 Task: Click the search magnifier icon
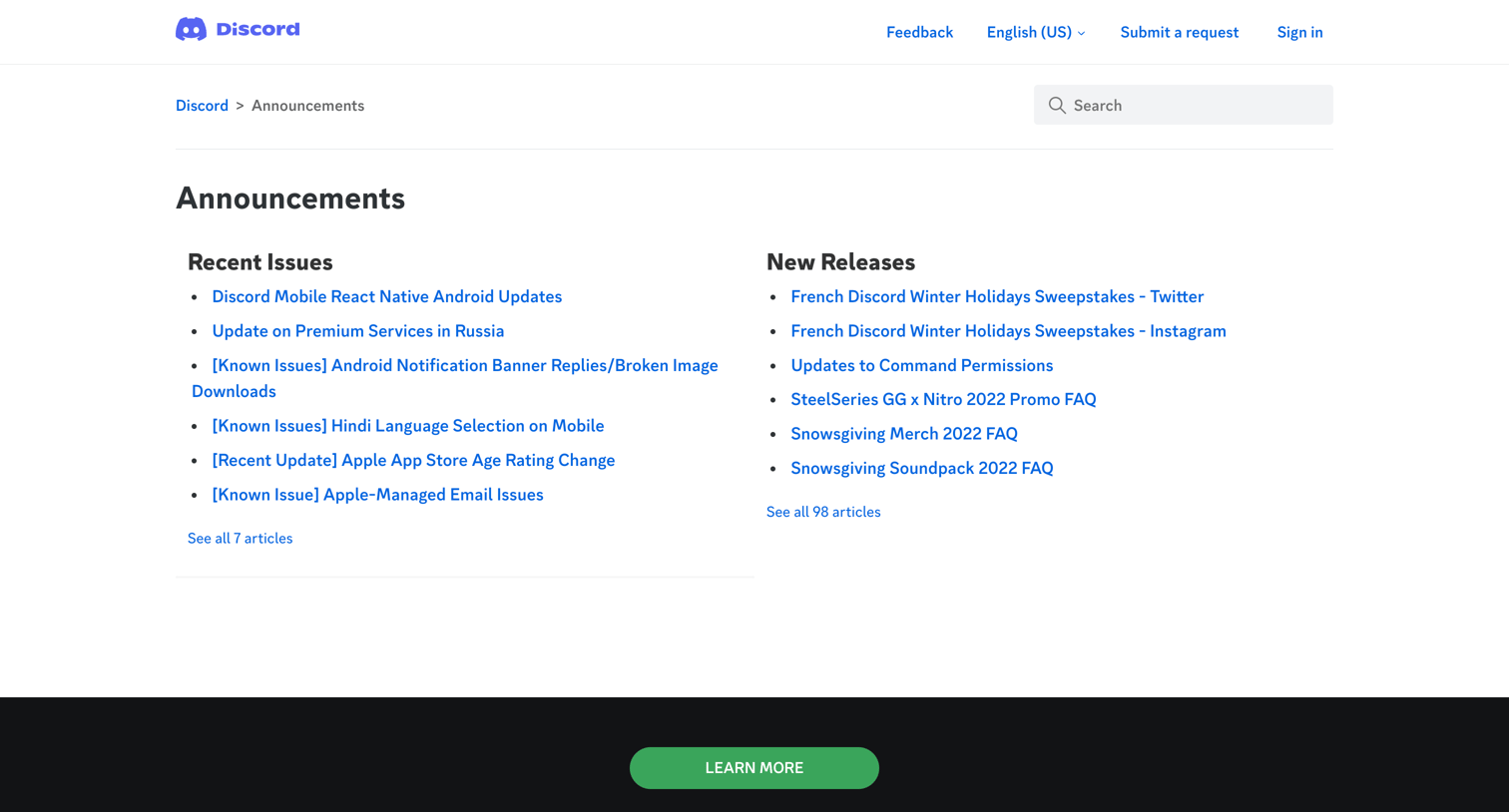pos(1057,105)
